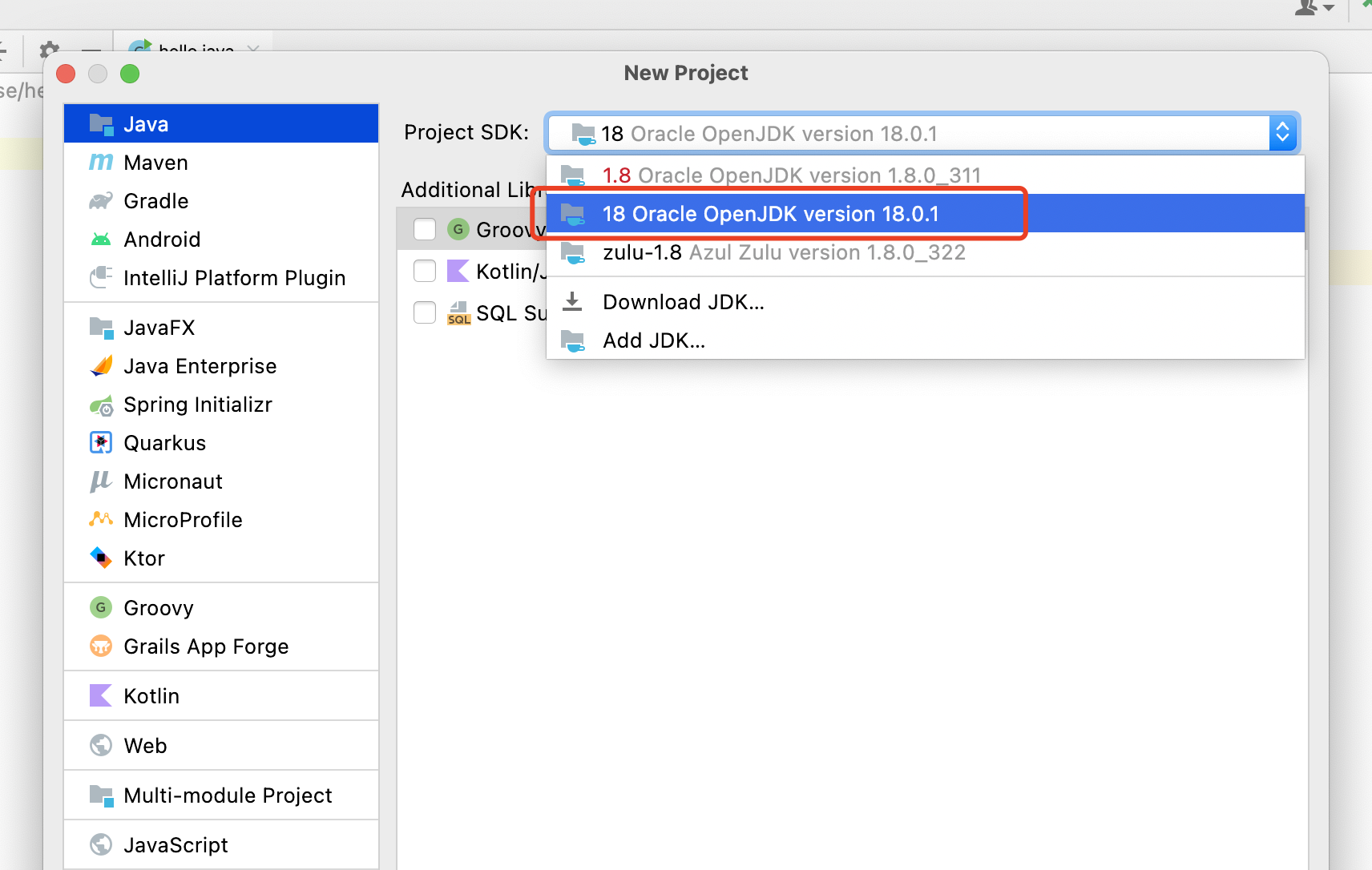Click the user account icon at top right

pos(1306,8)
